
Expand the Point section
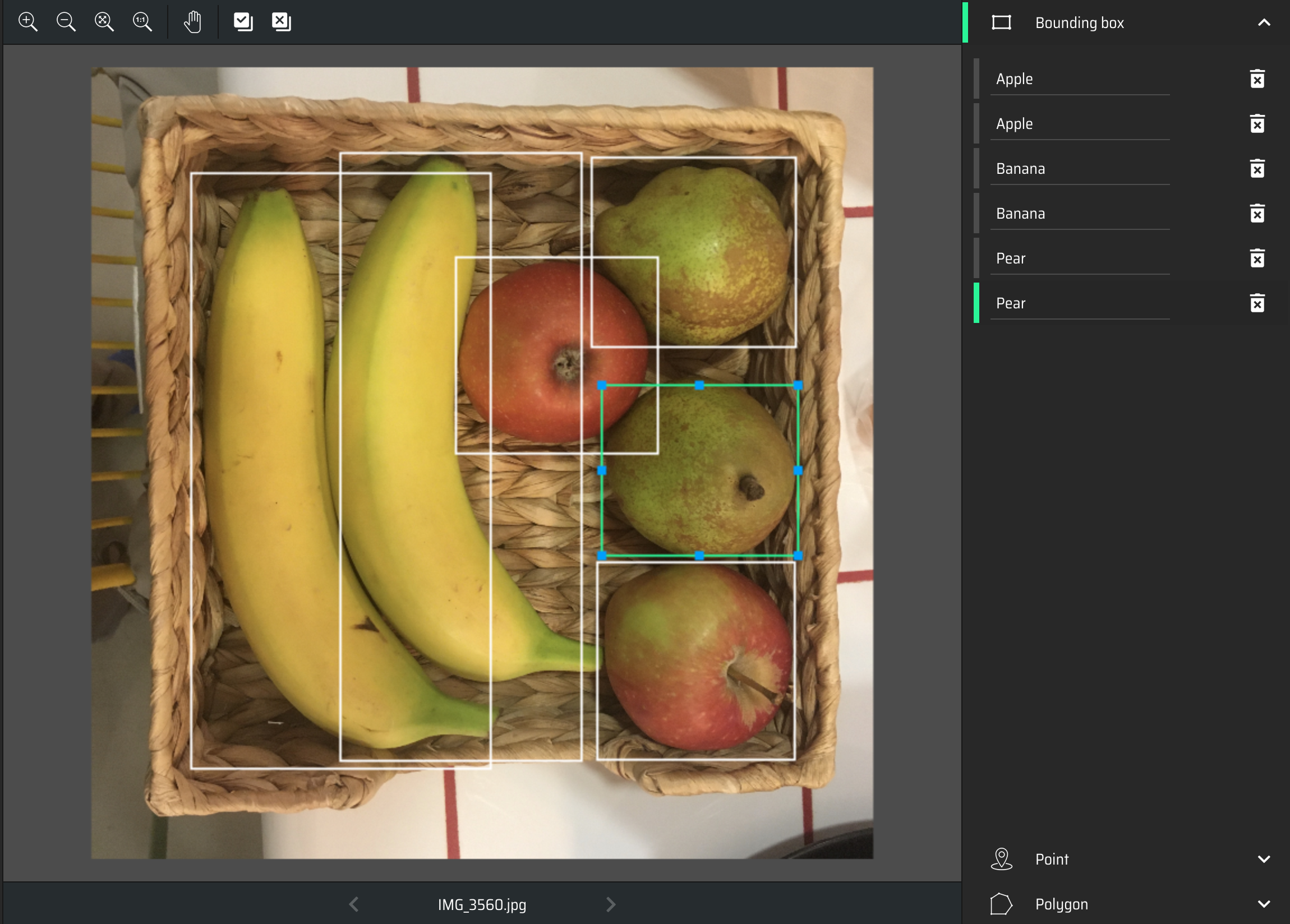[1263, 858]
